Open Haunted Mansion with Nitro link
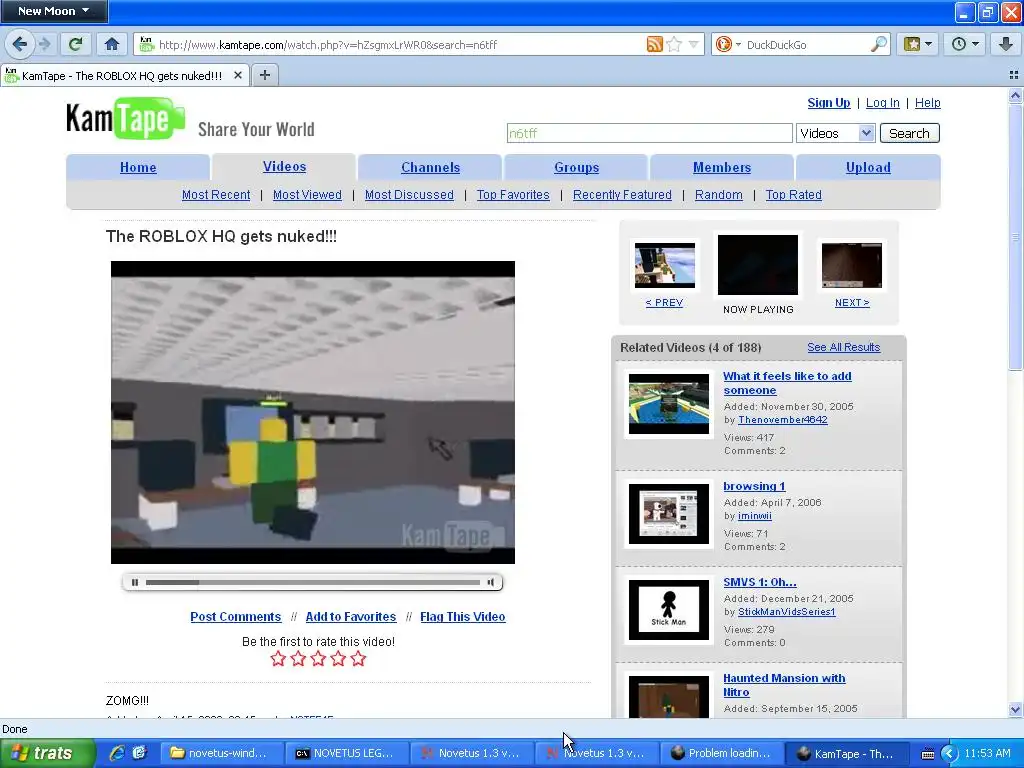This screenshot has width=1024, height=768. pos(784,685)
